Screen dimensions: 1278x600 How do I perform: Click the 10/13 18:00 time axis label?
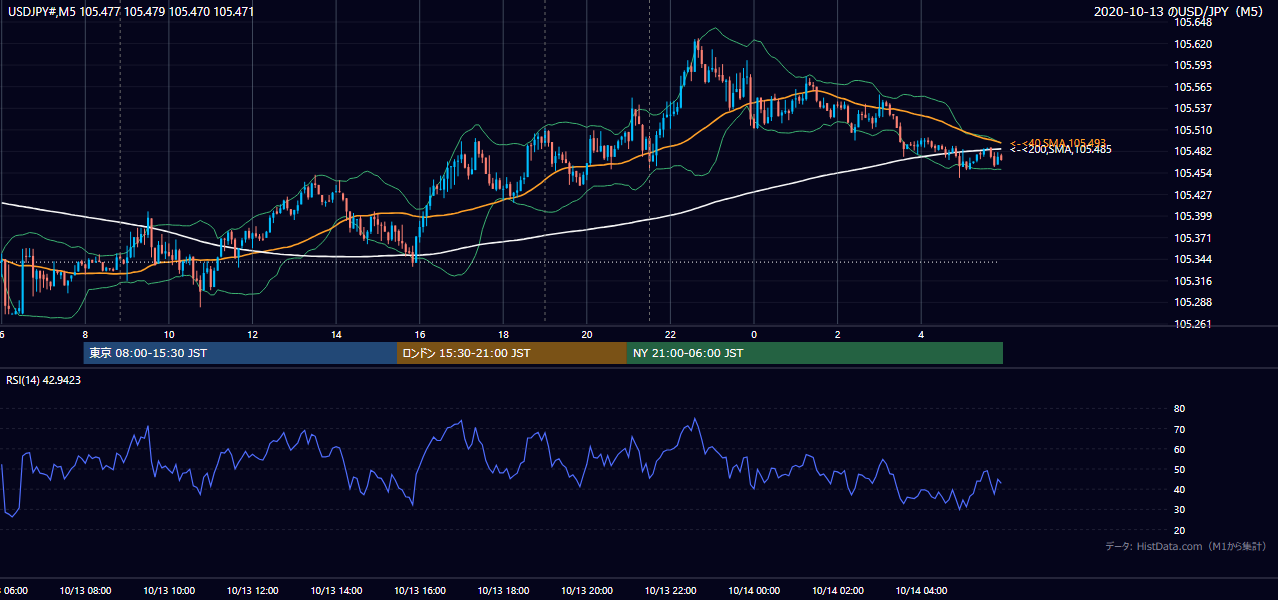pyautogui.click(x=503, y=591)
